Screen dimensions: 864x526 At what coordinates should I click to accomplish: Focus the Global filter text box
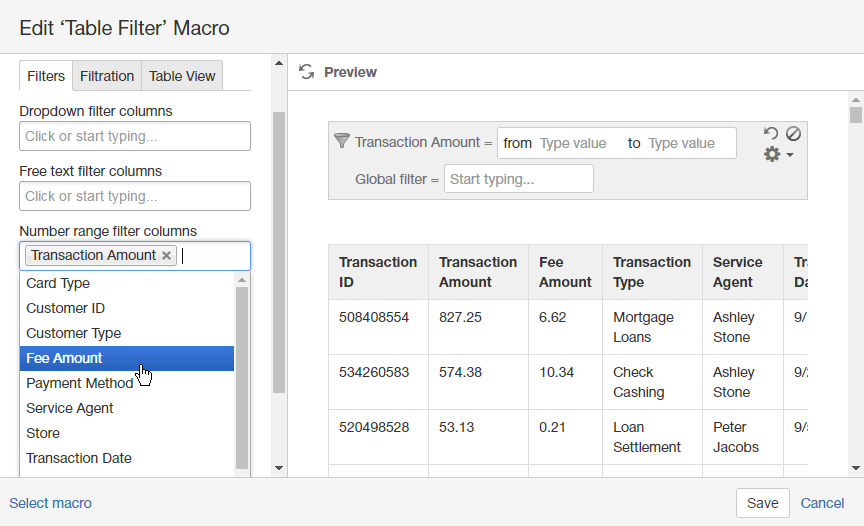click(x=518, y=179)
